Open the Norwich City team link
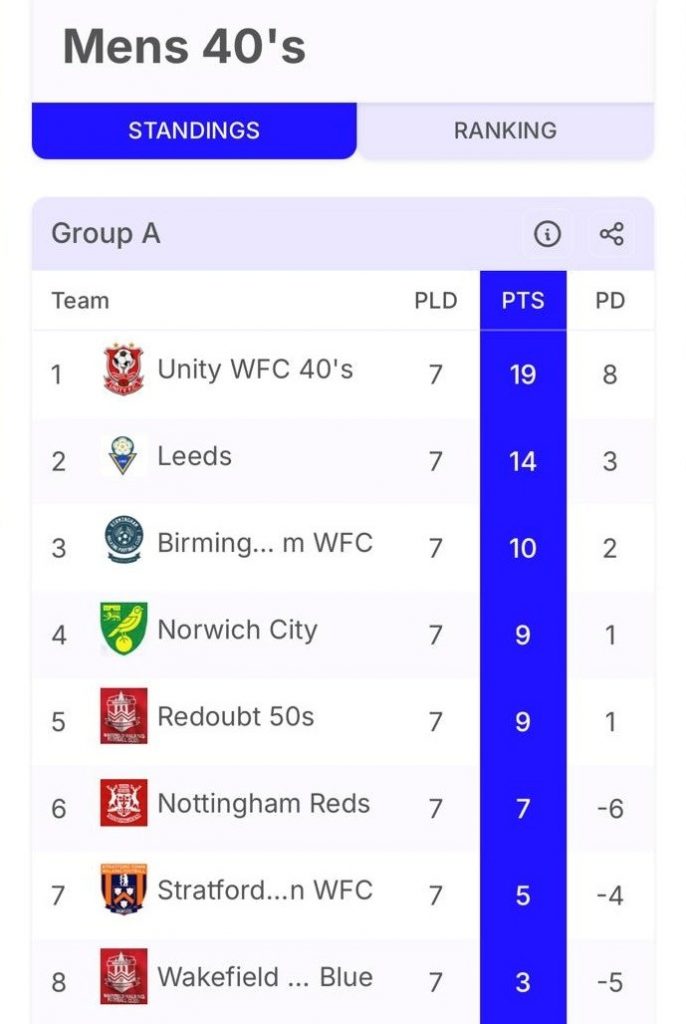Image resolution: width=686 pixels, height=1024 pixels. click(x=237, y=630)
